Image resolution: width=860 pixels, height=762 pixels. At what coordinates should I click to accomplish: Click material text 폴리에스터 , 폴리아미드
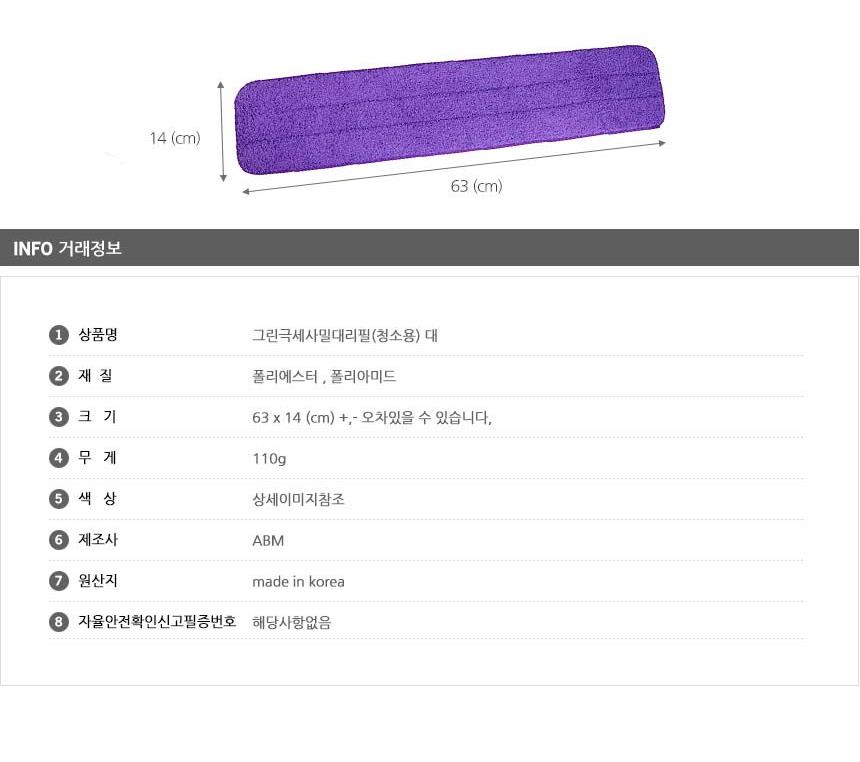coord(324,376)
